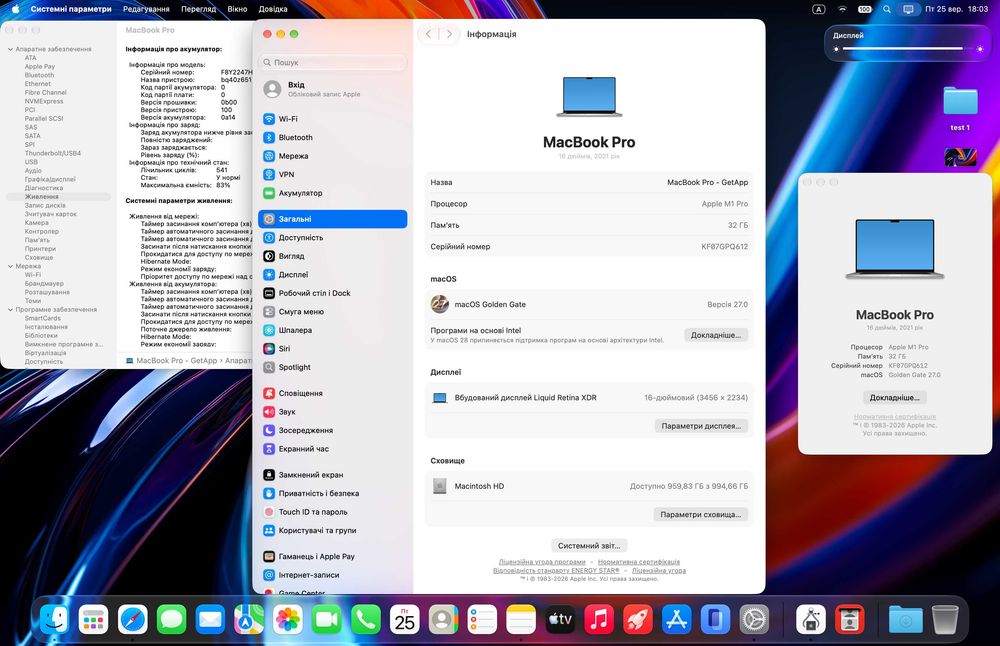1000x646 pixels.
Task: Click Докладніше in About This Mac window
Action: (x=894, y=397)
